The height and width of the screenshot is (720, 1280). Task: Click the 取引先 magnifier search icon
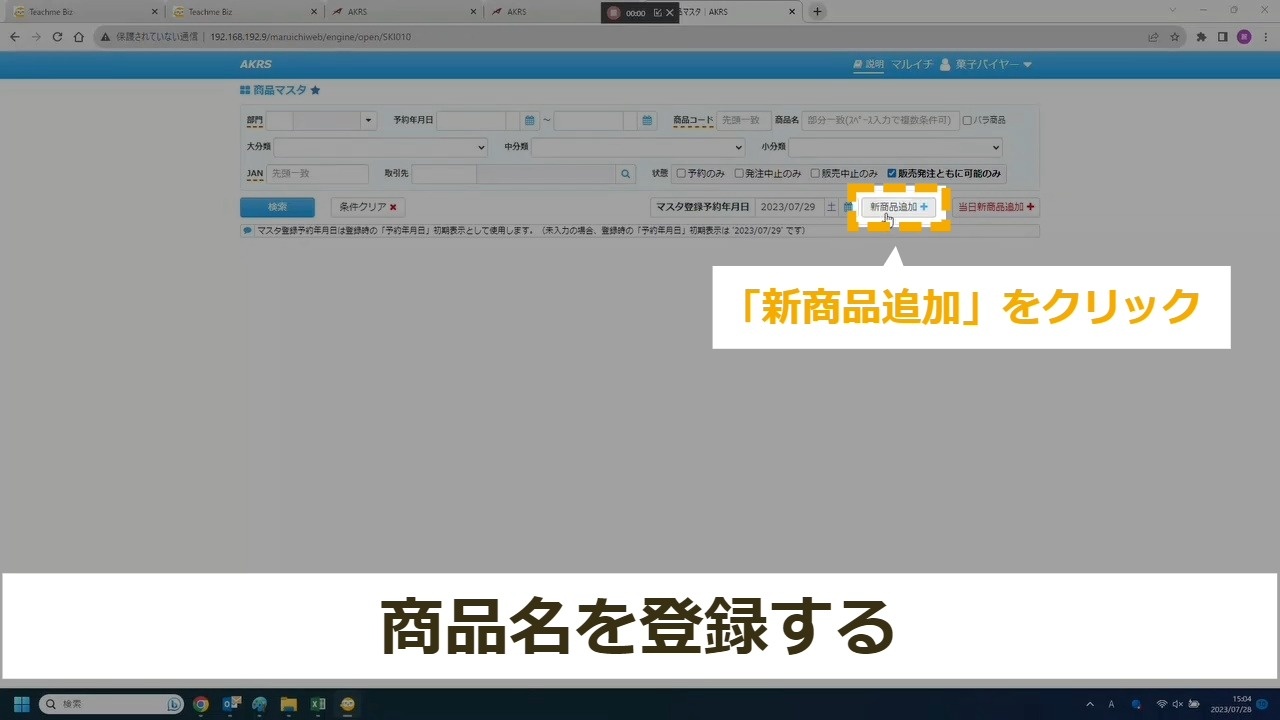tap(626, 173)
